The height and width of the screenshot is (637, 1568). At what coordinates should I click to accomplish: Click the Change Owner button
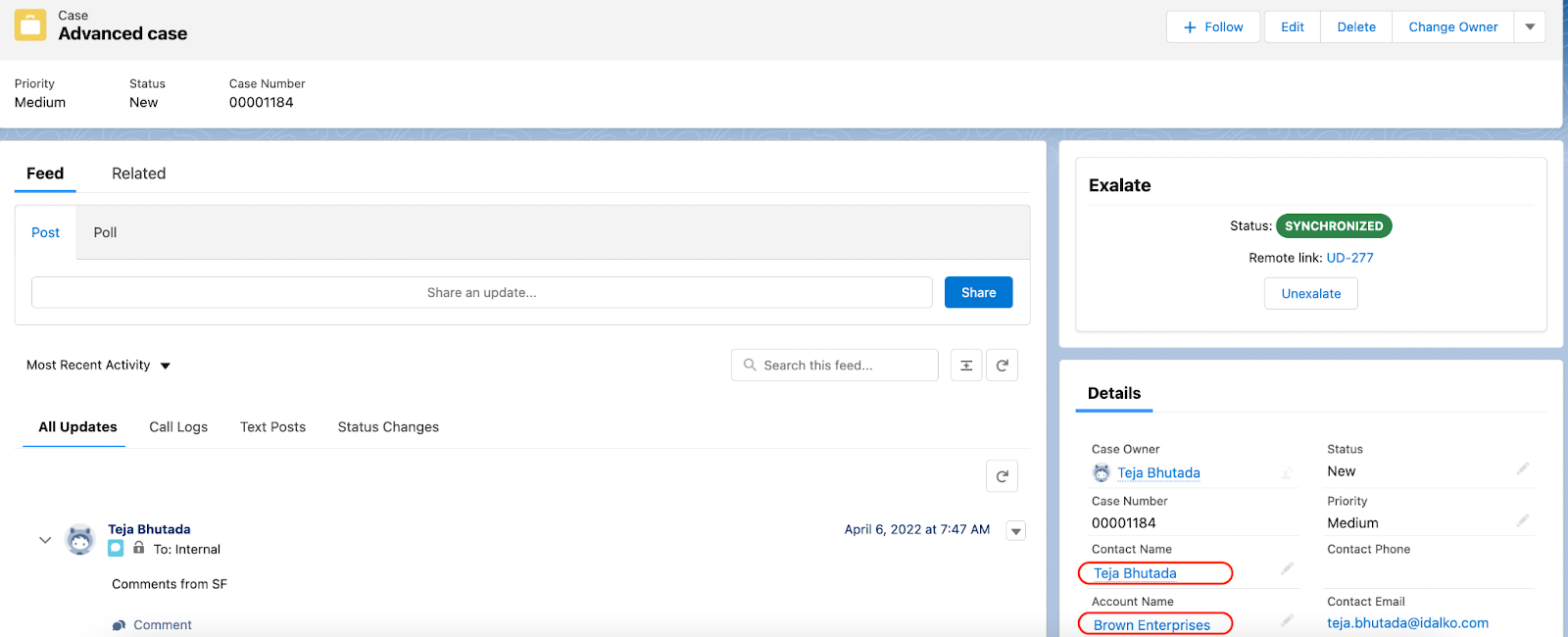(x=1453, y=26)
